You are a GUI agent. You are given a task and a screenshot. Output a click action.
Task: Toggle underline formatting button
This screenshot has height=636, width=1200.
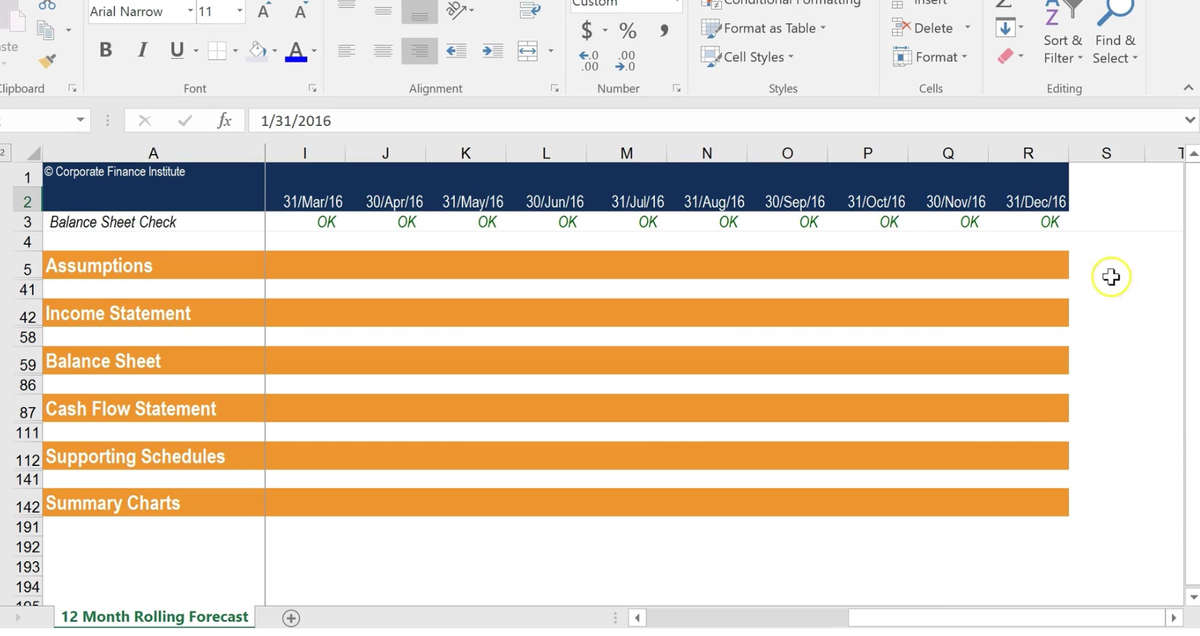tap(177, 50)
